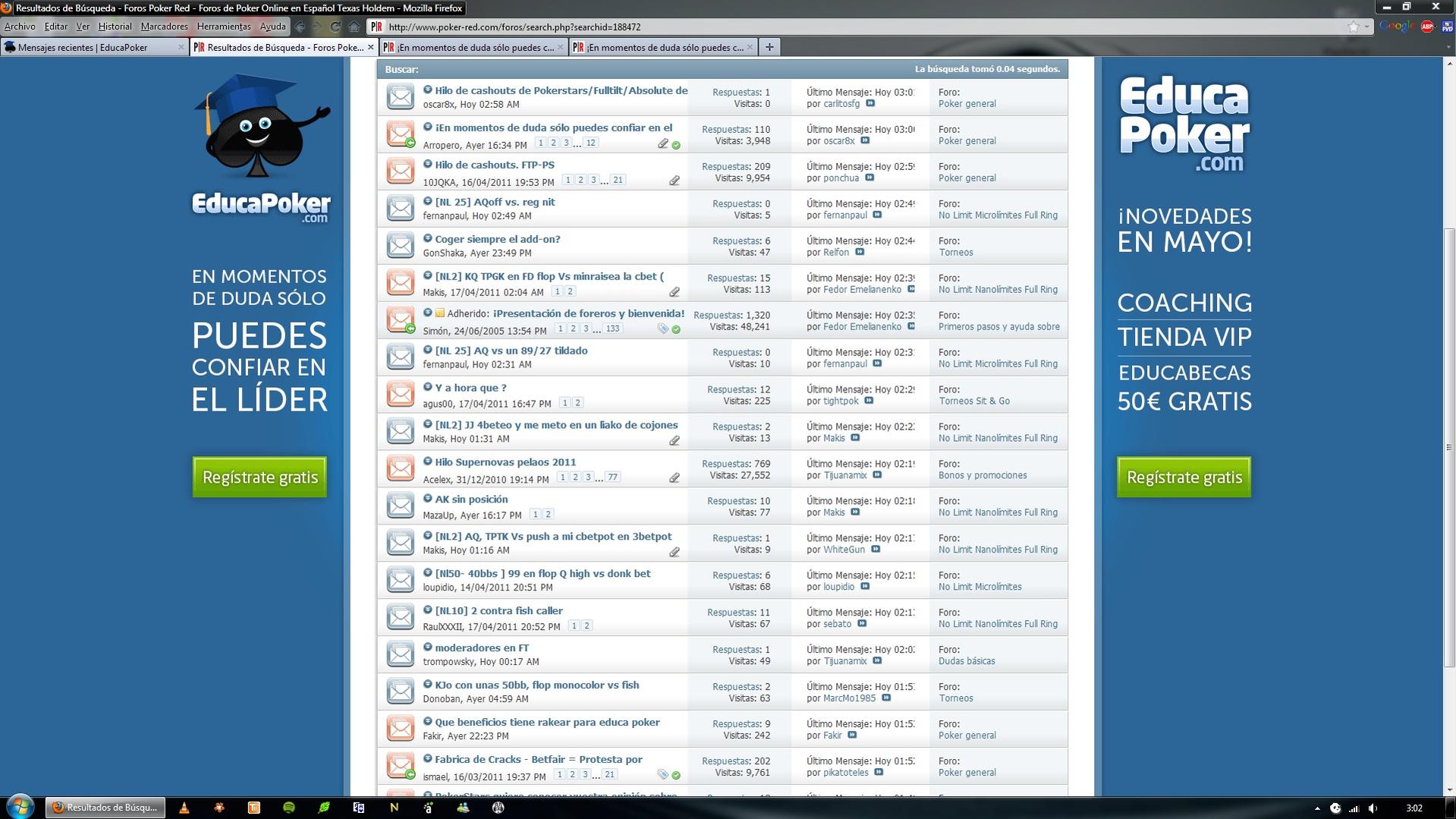This screenshot has height=819, width=1456.
Task: Open the browser Home page icon
Action: pos(354,27)
